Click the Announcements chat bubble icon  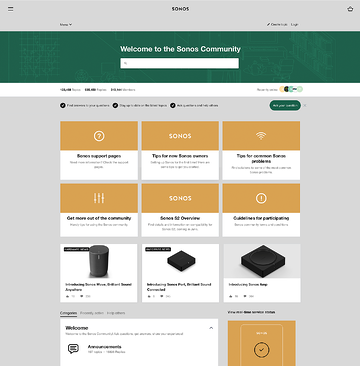point(73,349)
